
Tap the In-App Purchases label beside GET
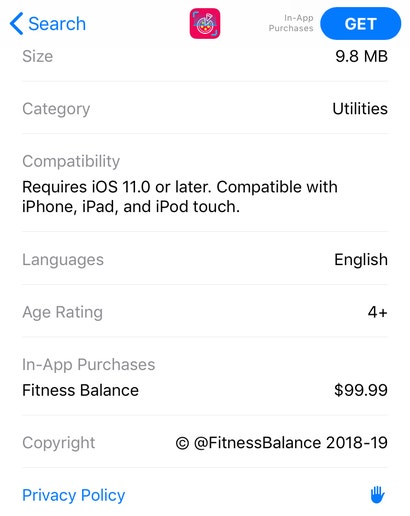pos(291,23)
